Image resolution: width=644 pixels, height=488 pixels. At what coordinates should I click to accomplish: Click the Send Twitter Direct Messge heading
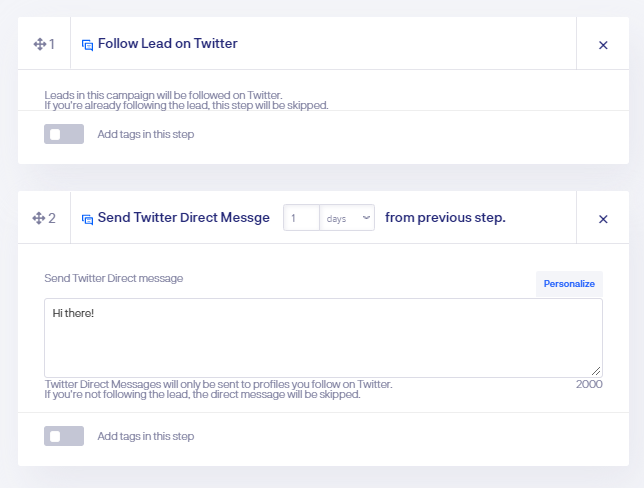coord(184,218)
